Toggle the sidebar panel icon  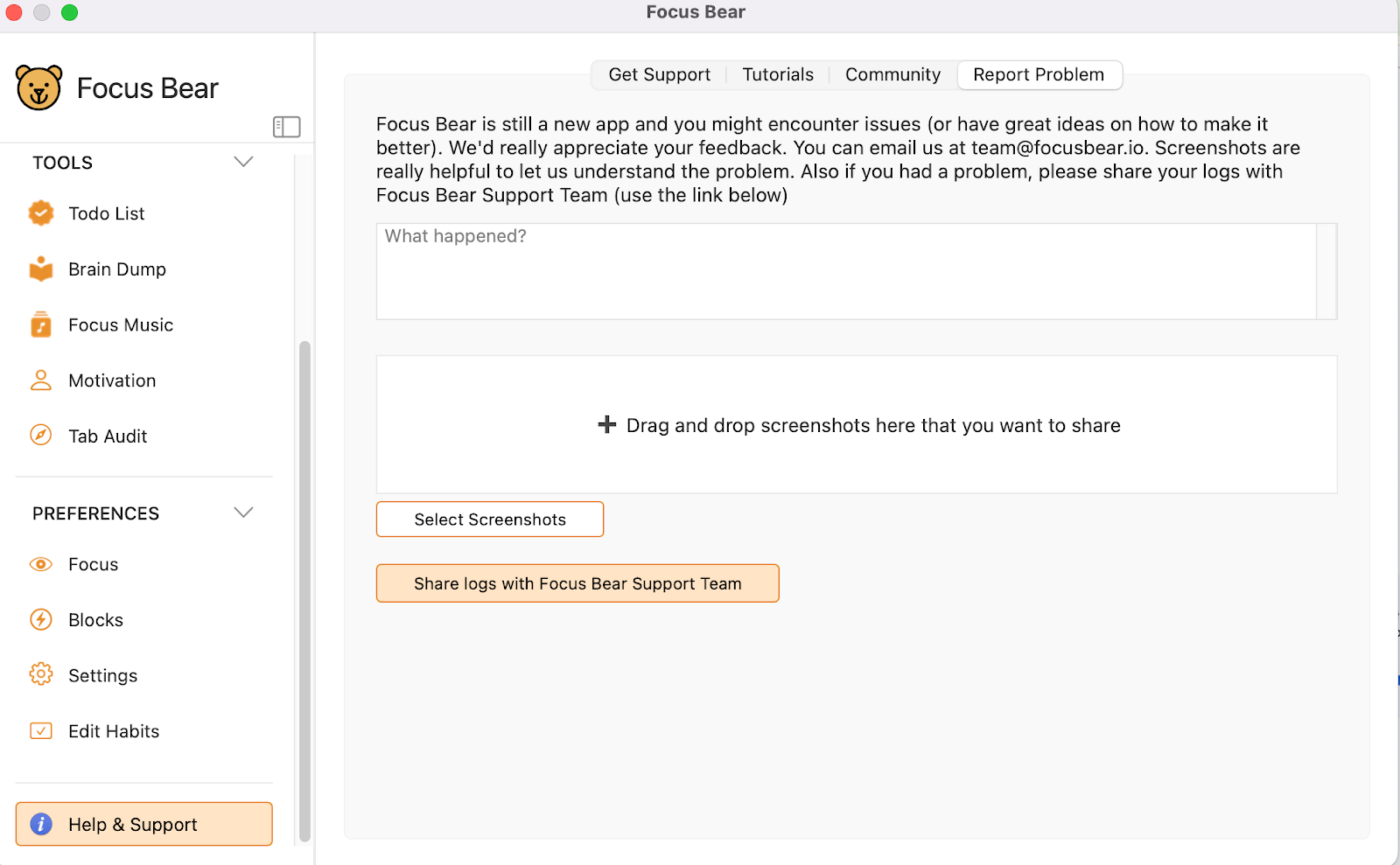coord(286,127)
